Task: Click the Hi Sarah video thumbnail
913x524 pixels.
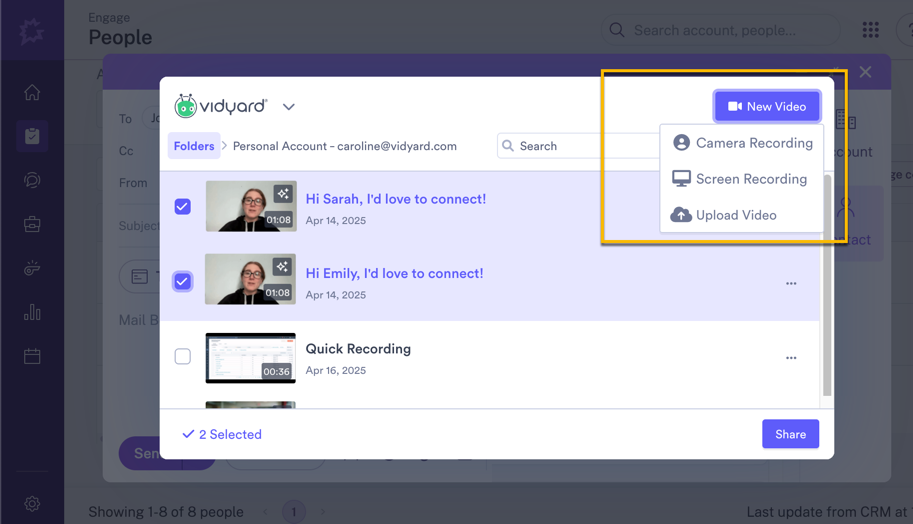Action: [x=251, y=206]
